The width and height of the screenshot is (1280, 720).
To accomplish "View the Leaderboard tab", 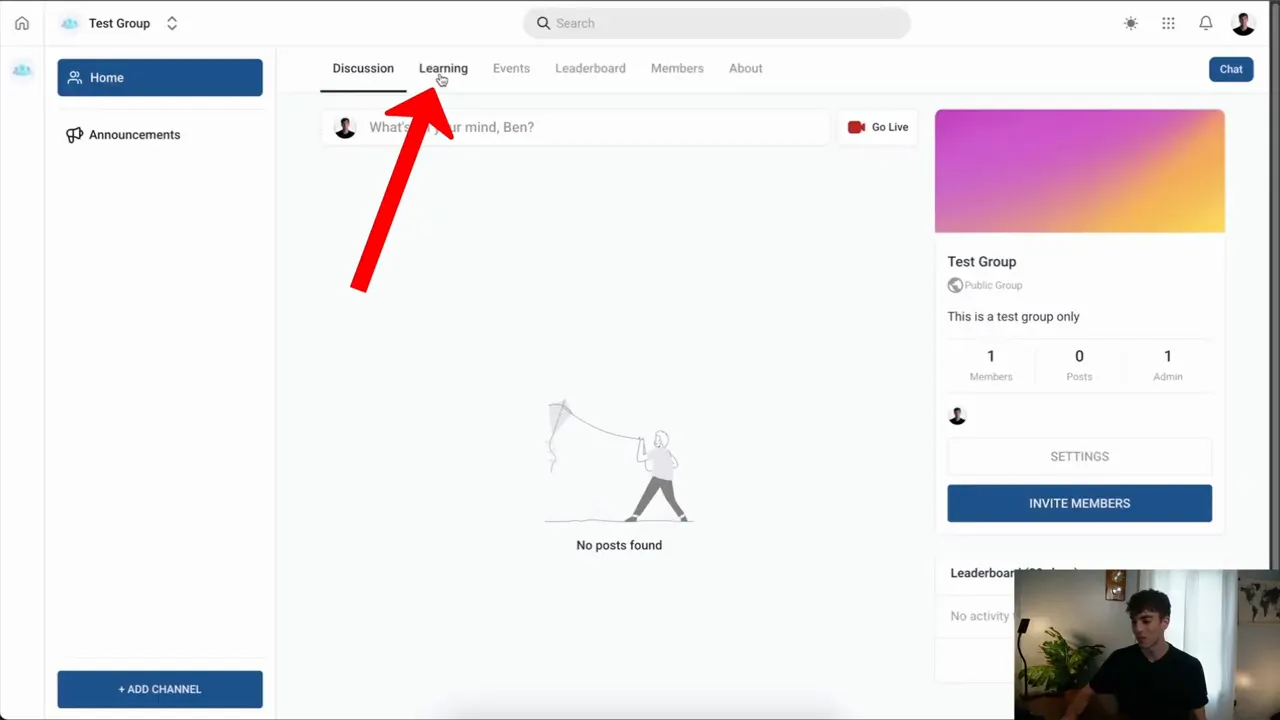I will 590,68.
